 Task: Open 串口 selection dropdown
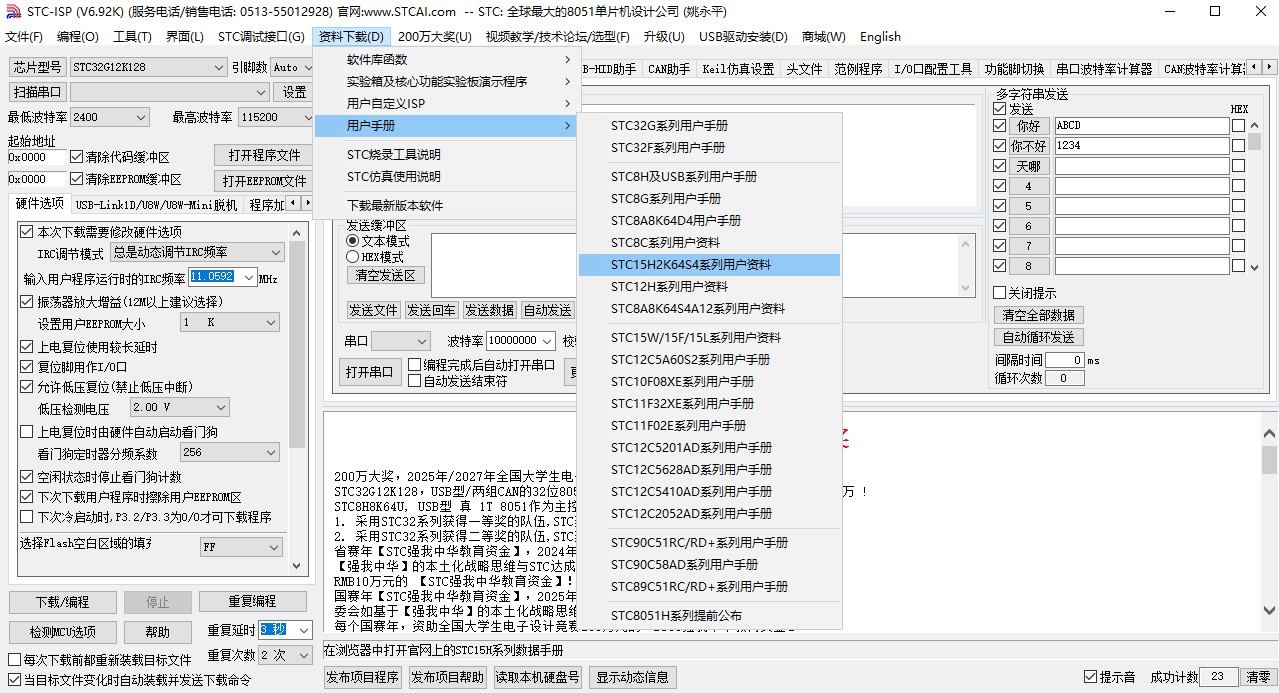pos(401,341)
